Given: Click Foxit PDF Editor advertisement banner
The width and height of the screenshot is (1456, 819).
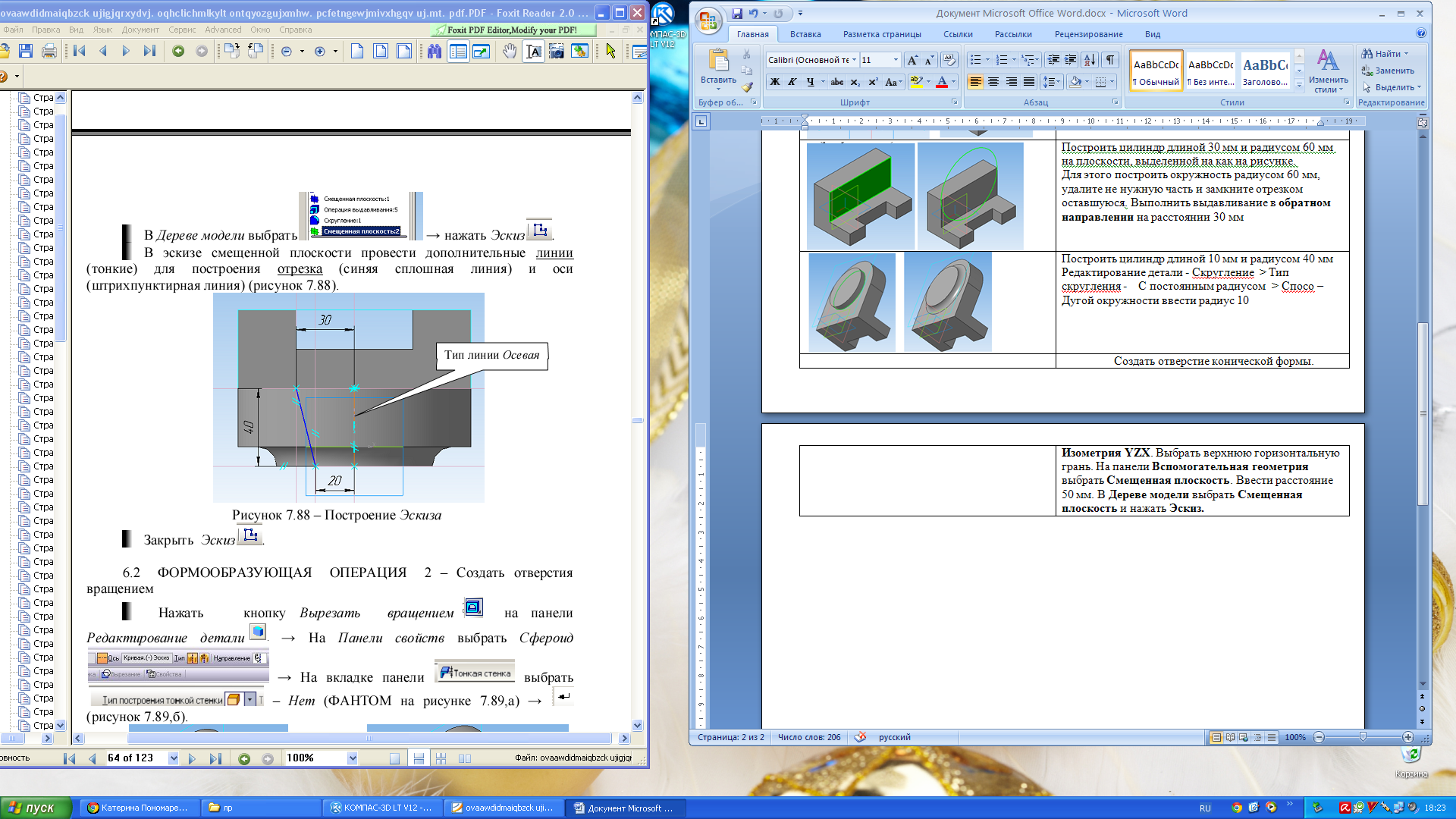Looking at the screenshot, I should [x=513, y=30].
